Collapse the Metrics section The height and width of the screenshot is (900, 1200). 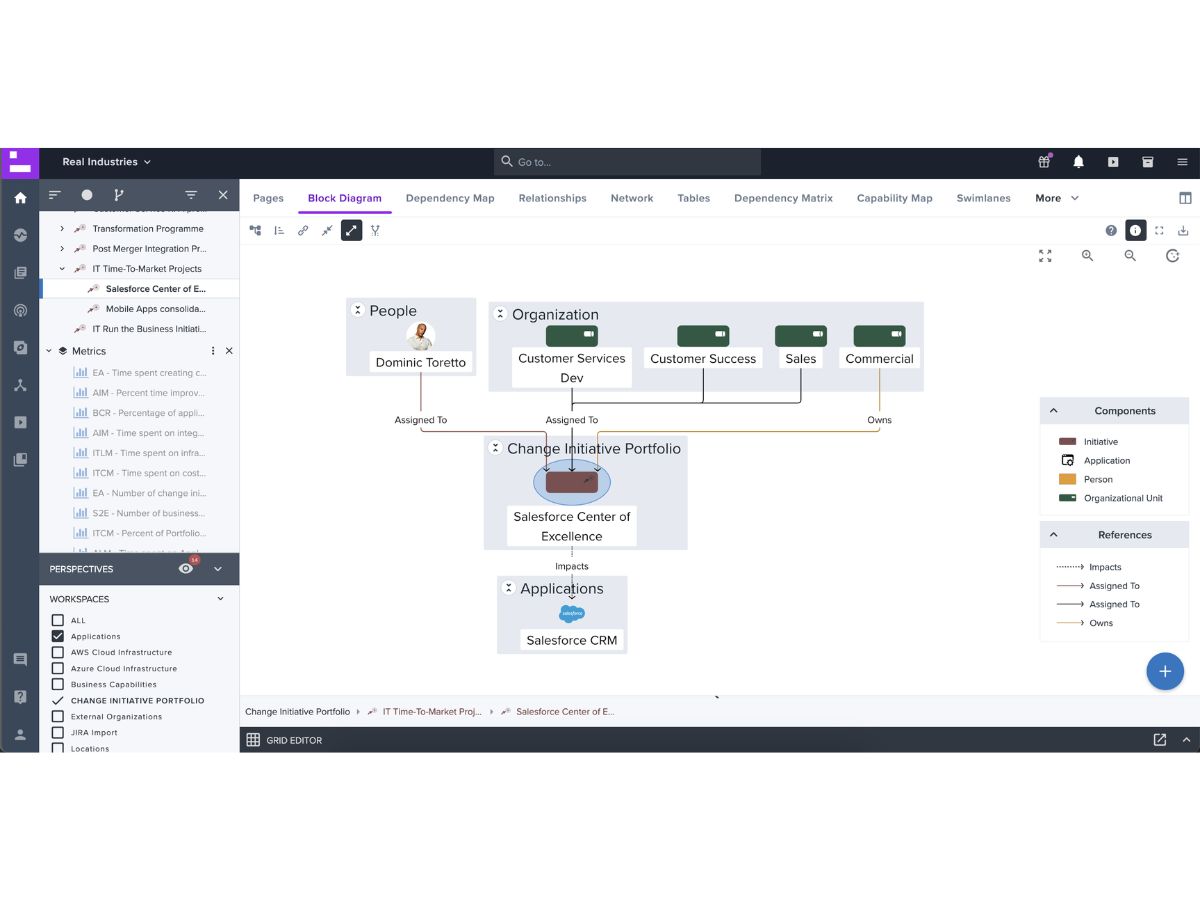(48, 351)
